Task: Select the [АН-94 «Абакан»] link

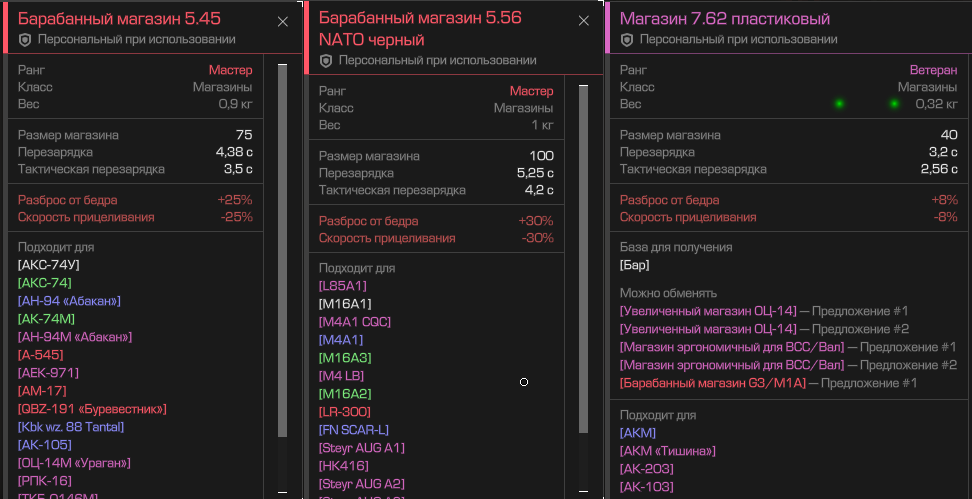Action: click(69, 301)
